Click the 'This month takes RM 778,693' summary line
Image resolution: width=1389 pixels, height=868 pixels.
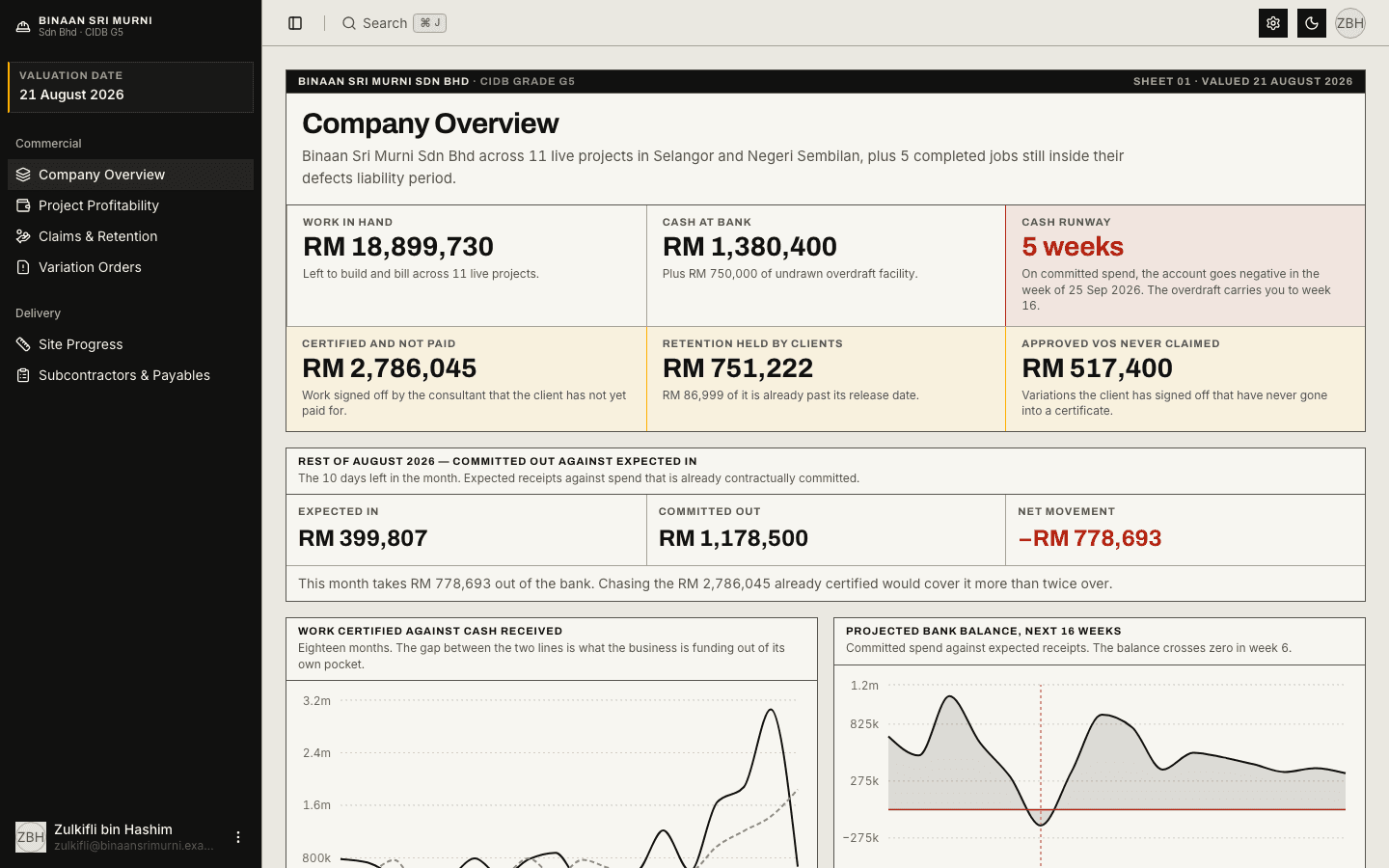[705, 583]
